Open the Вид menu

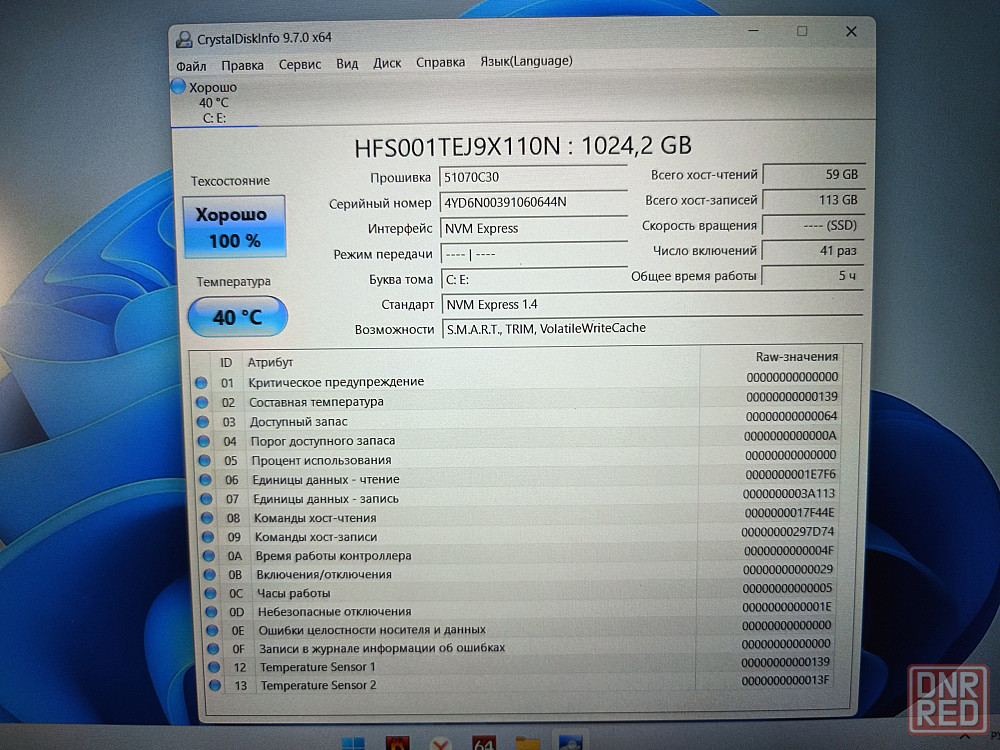[347, 64]
